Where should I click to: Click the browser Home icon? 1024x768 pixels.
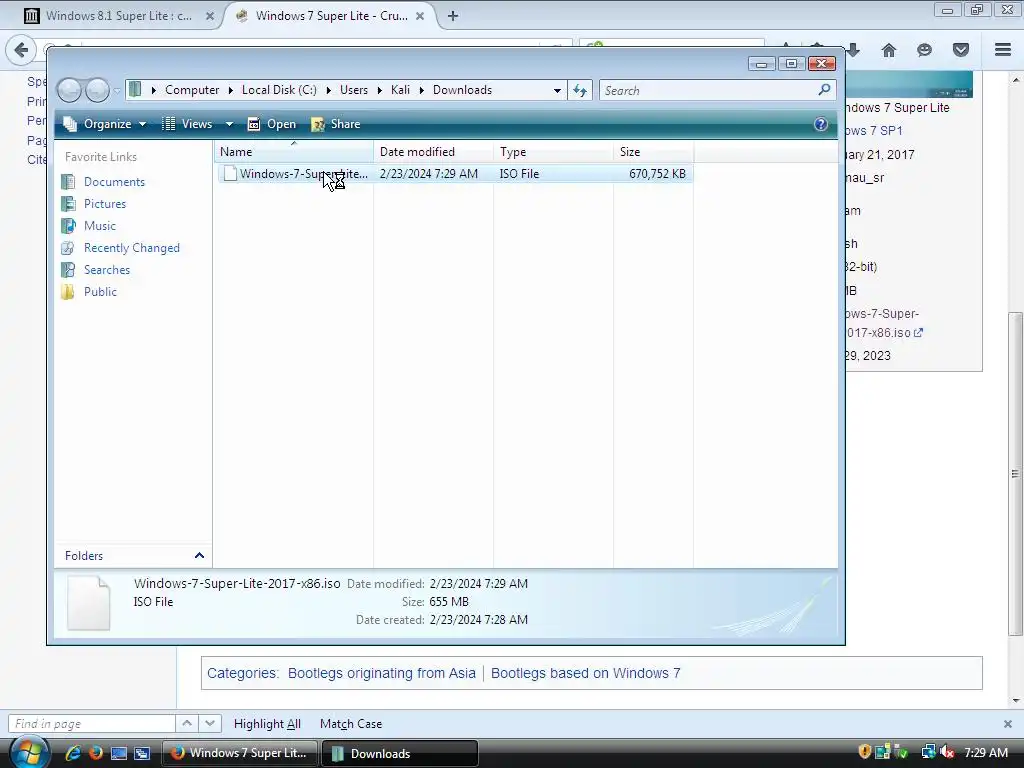(889, 50)
